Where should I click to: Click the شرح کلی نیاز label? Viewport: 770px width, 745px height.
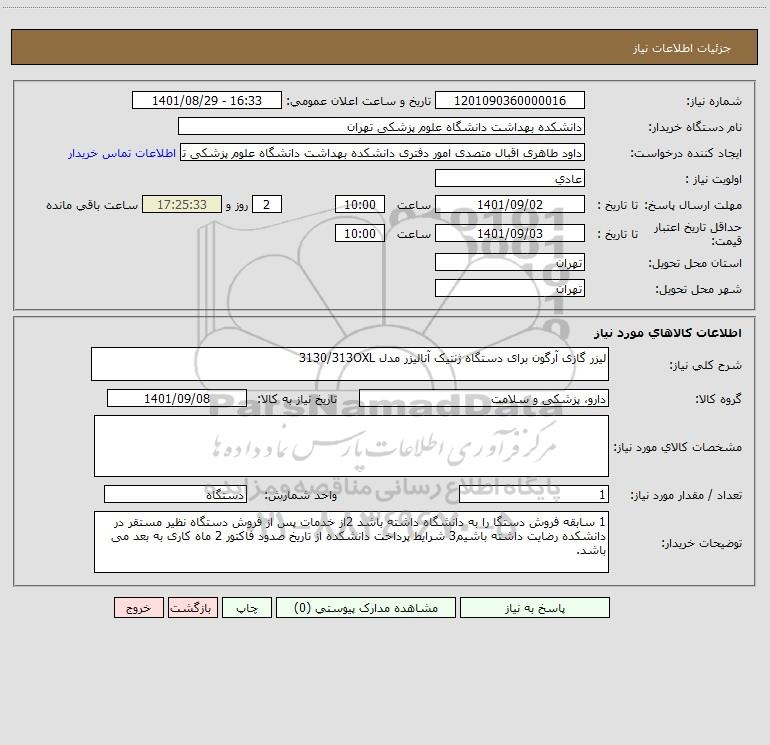(x=706, y=365)
